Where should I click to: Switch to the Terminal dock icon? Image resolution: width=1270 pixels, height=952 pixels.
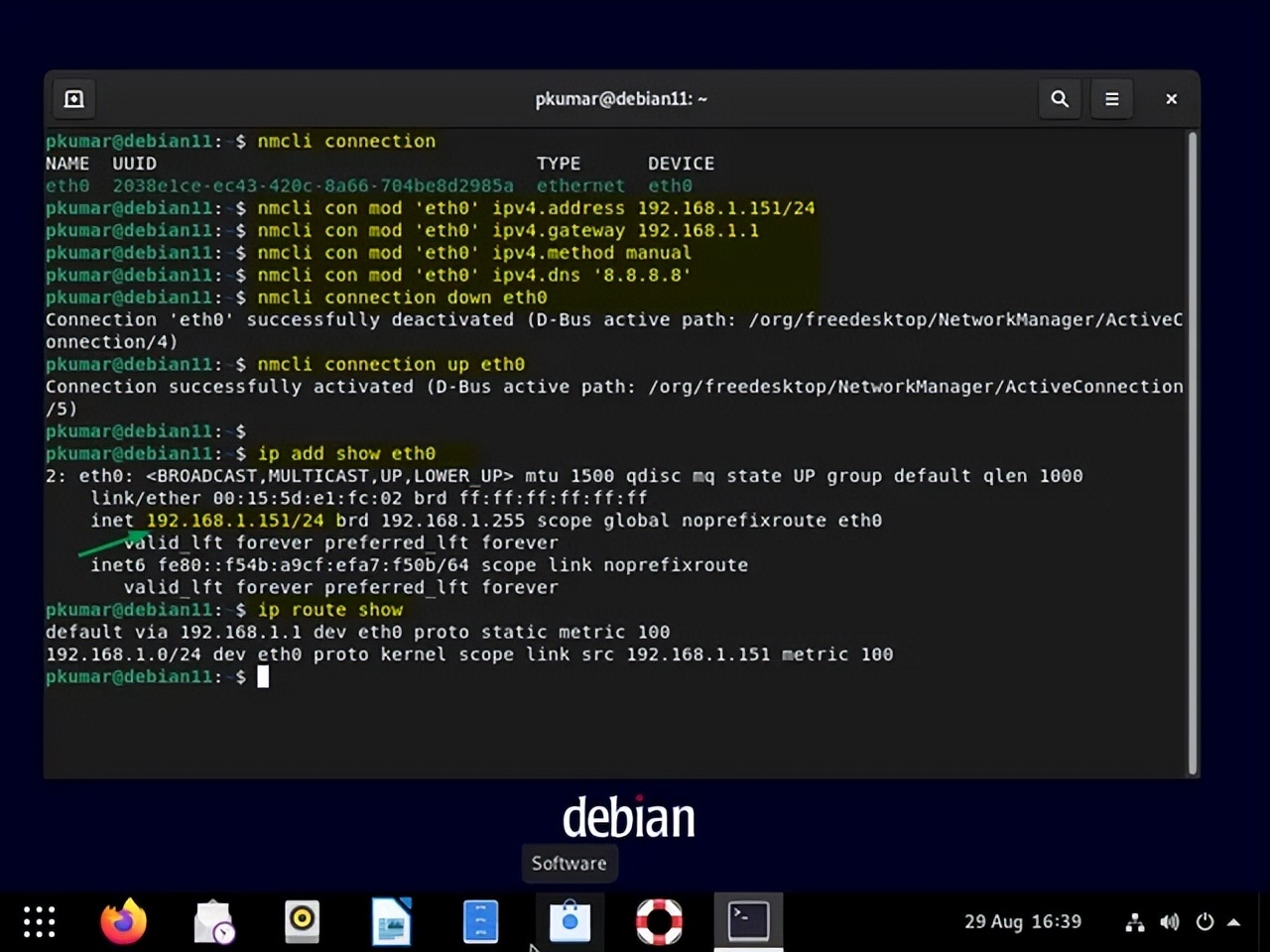coord(748,921)
